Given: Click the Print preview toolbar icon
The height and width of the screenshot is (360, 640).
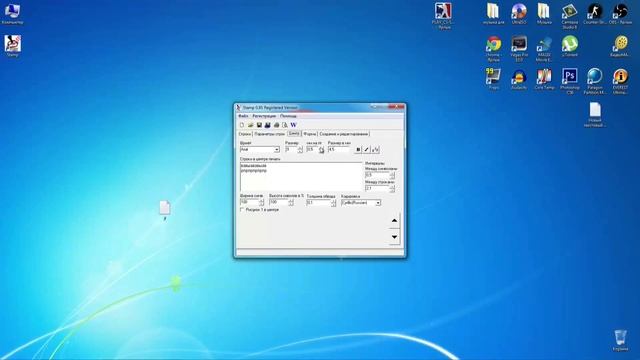Looking at the screenshot, I should 285,125.
